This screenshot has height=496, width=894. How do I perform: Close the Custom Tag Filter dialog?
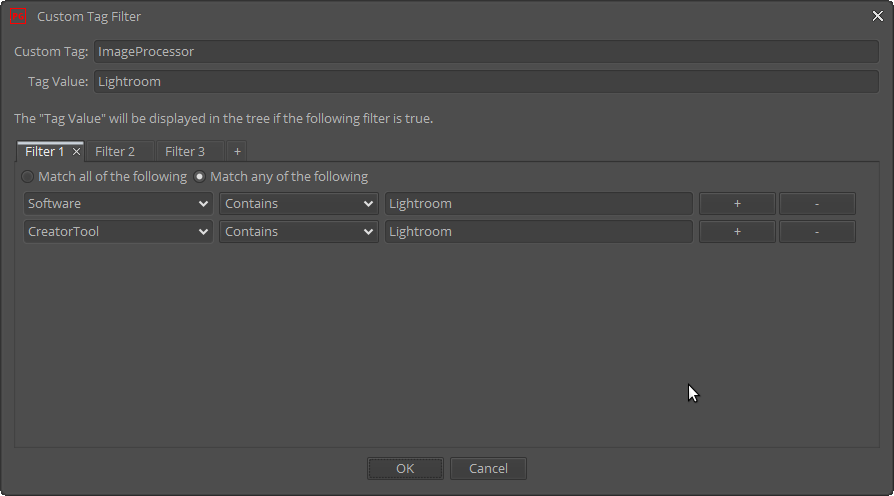click(x=877, y=17)
